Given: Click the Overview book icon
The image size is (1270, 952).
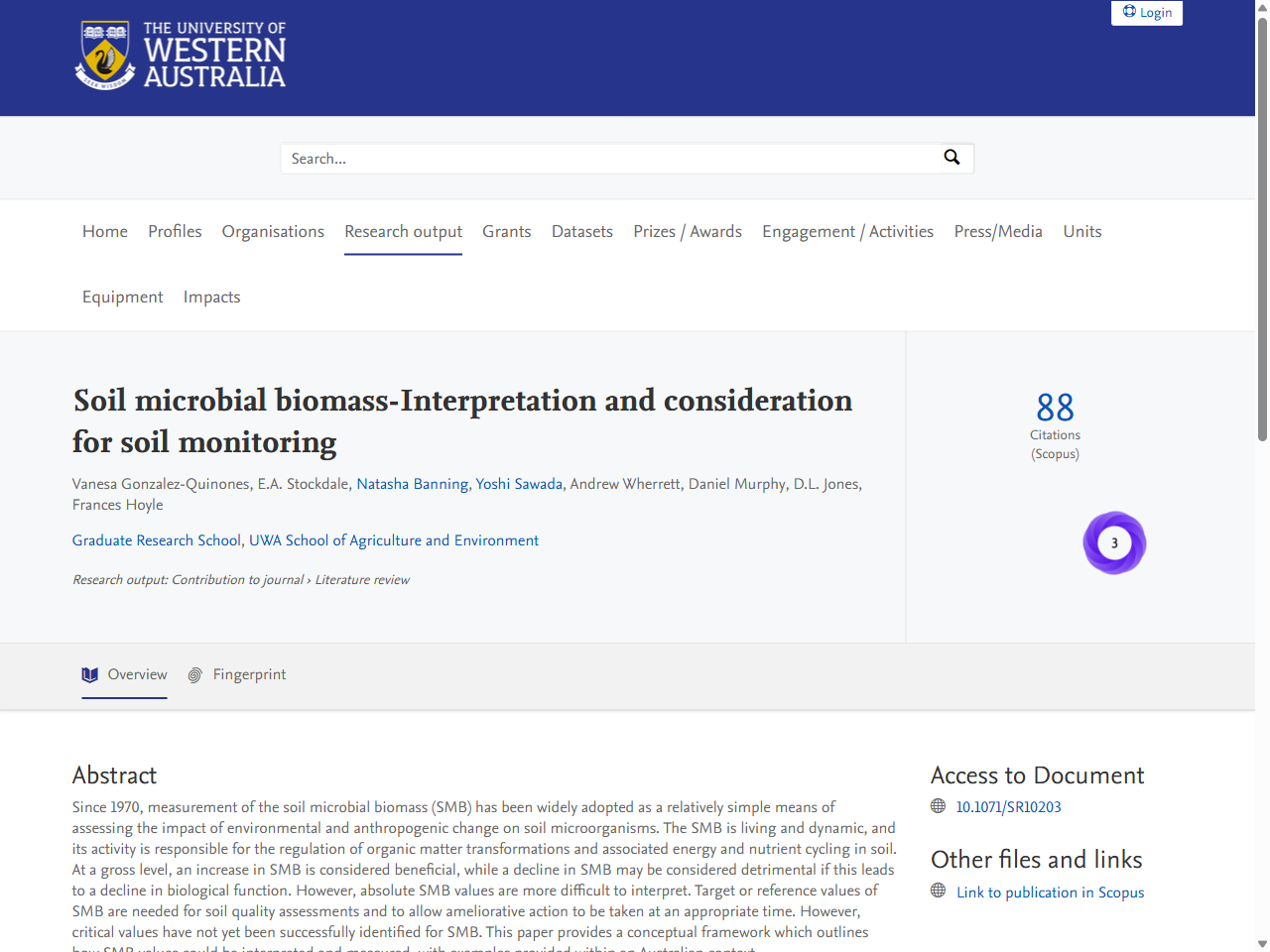Looking at the screenshot, I should 90,675.
